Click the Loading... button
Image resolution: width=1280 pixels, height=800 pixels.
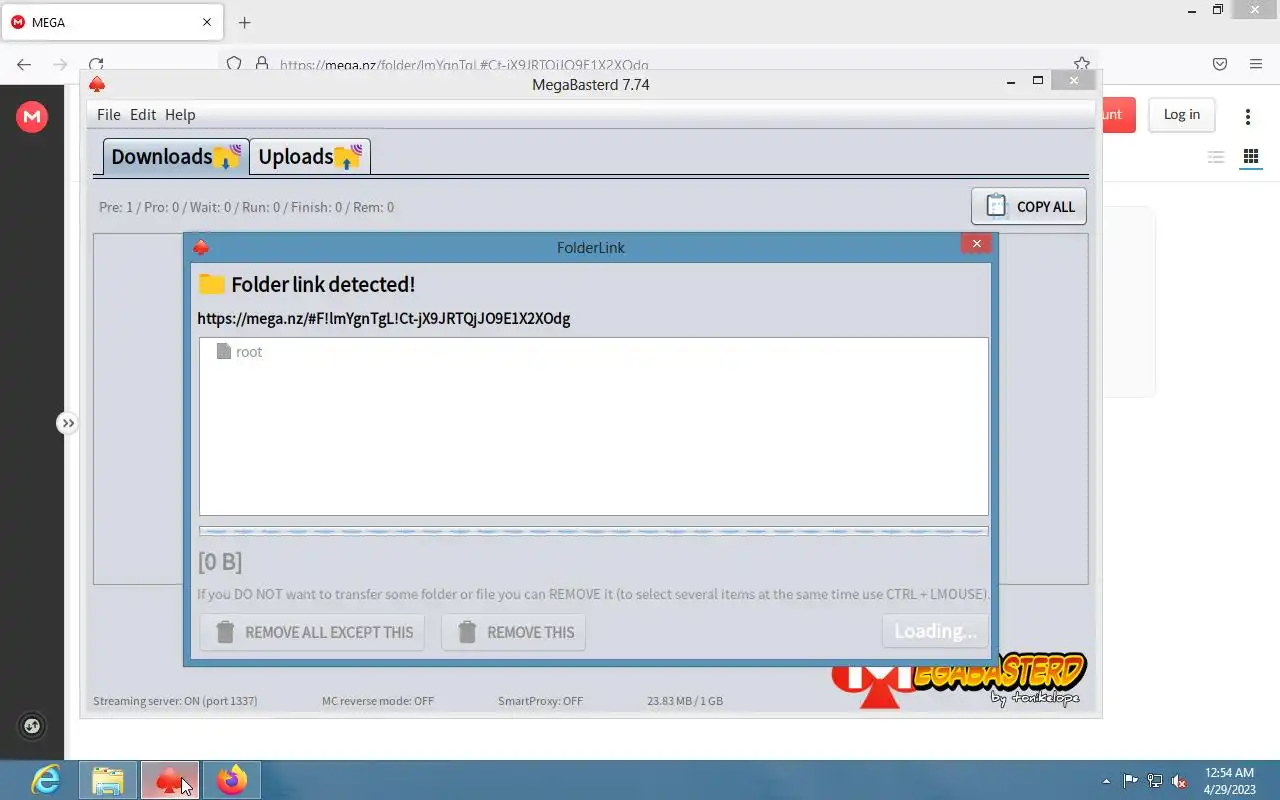pyautogui.click(x=936, y=631)
